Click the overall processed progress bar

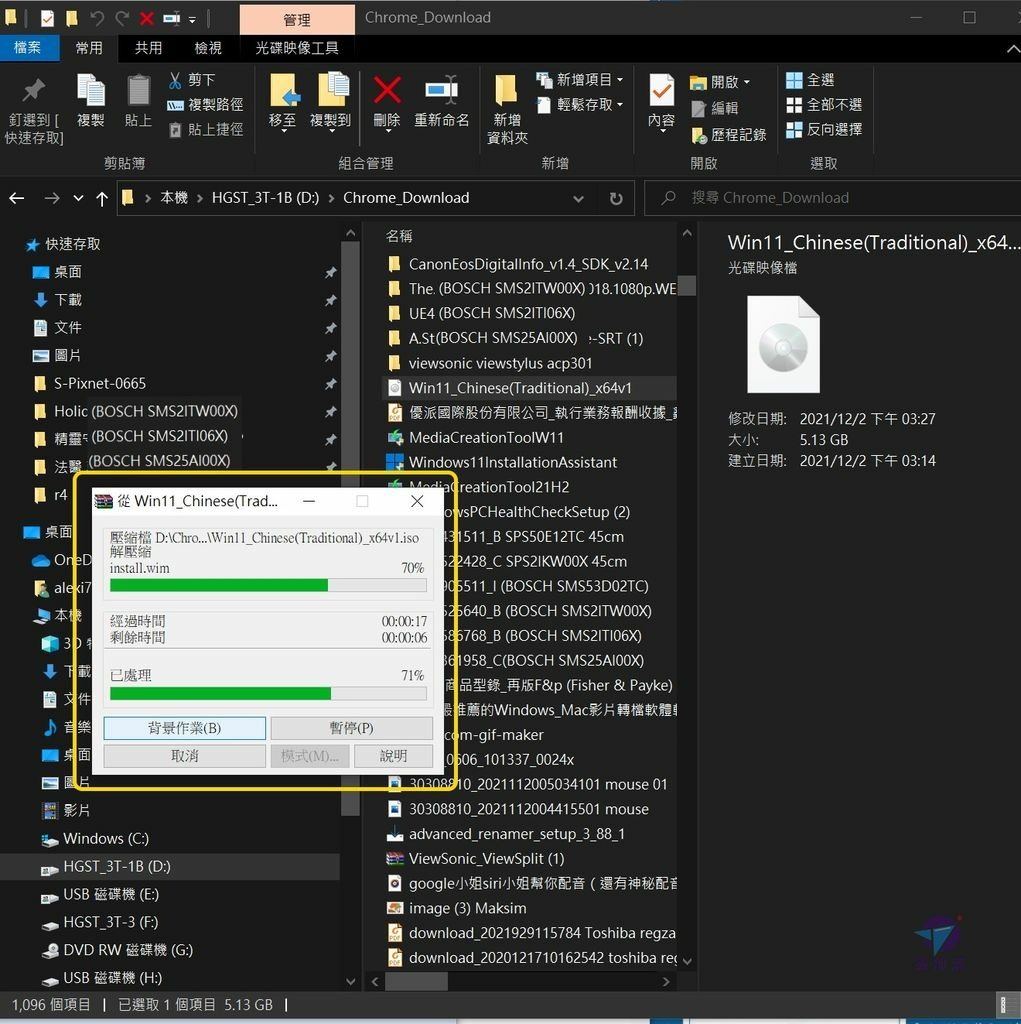(268, 693)
